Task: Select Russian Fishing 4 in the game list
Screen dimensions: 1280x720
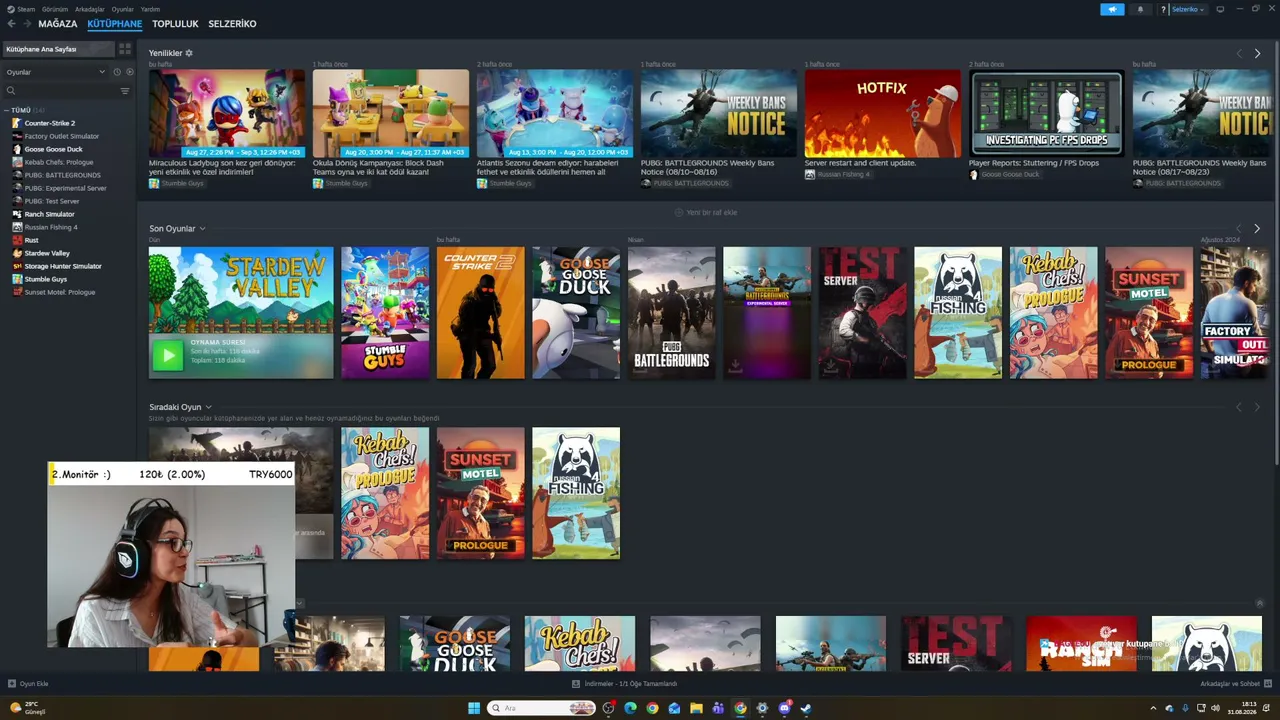Action: (x=51, y=227)
